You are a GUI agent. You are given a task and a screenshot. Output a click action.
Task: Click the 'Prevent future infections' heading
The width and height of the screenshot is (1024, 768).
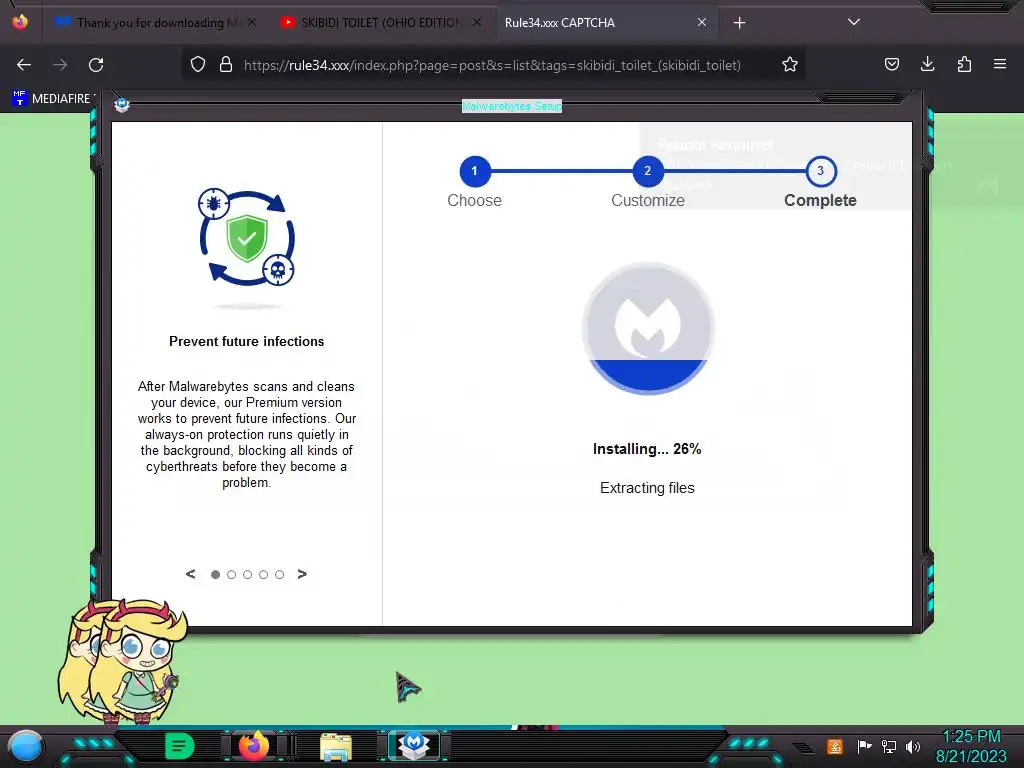click(x=247, y=342)
